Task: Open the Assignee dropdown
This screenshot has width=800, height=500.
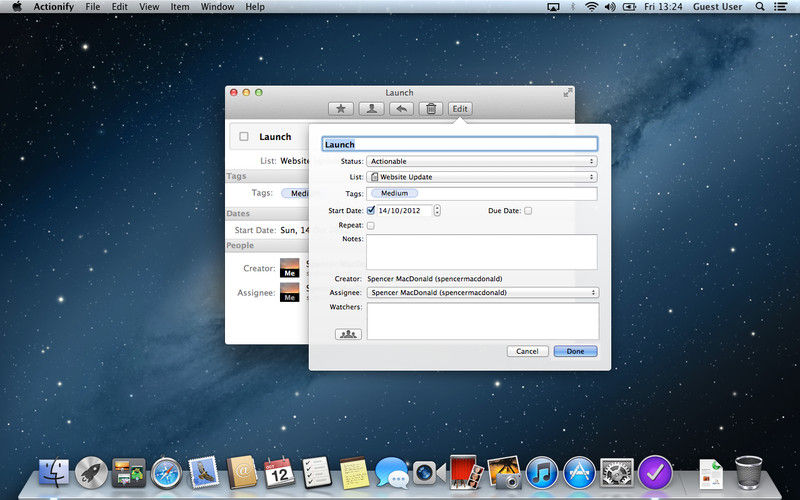Action: pos(483,293)
